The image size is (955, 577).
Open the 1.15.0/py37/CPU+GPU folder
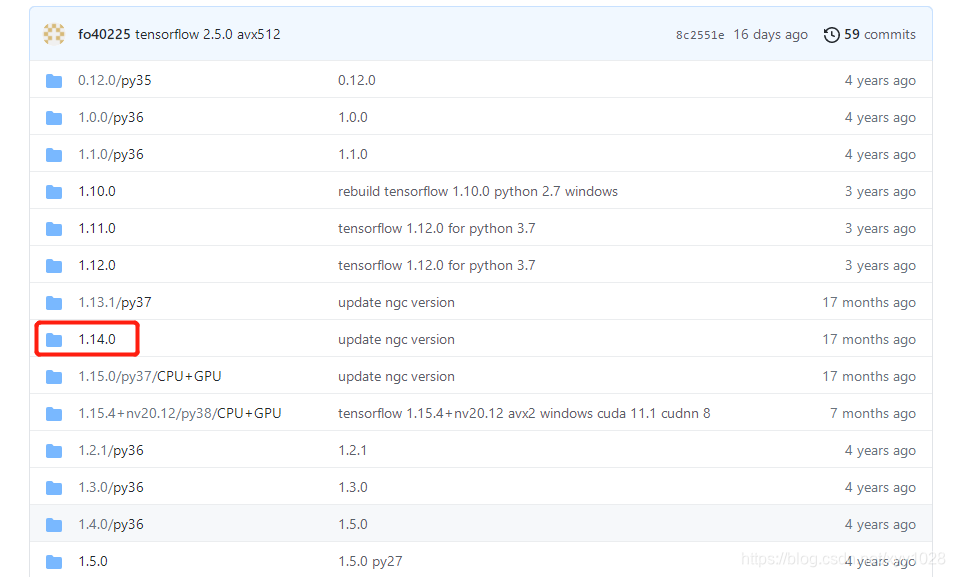(x=150, y=377)
